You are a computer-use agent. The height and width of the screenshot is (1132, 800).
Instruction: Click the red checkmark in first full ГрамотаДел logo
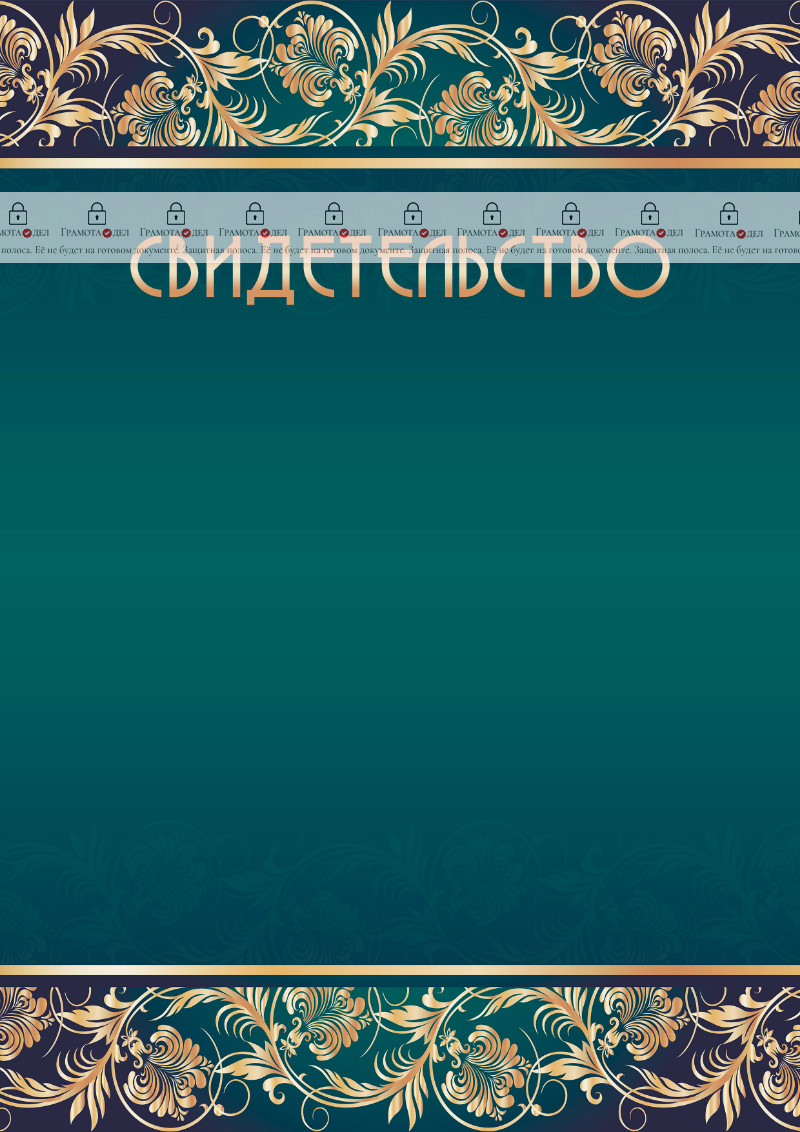pos(106,233)
